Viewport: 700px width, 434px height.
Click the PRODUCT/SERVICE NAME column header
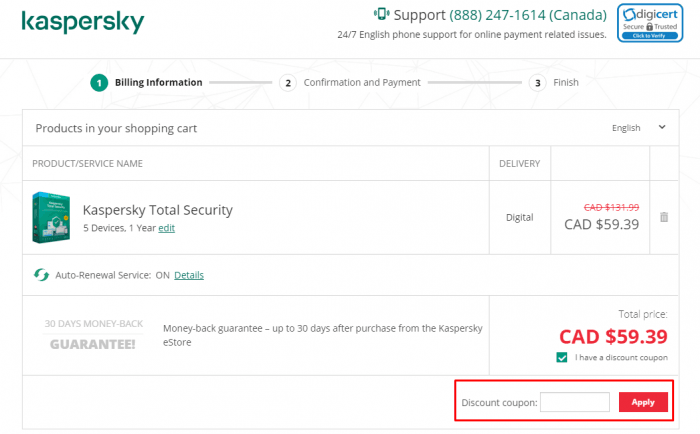(x=88, y=163)
